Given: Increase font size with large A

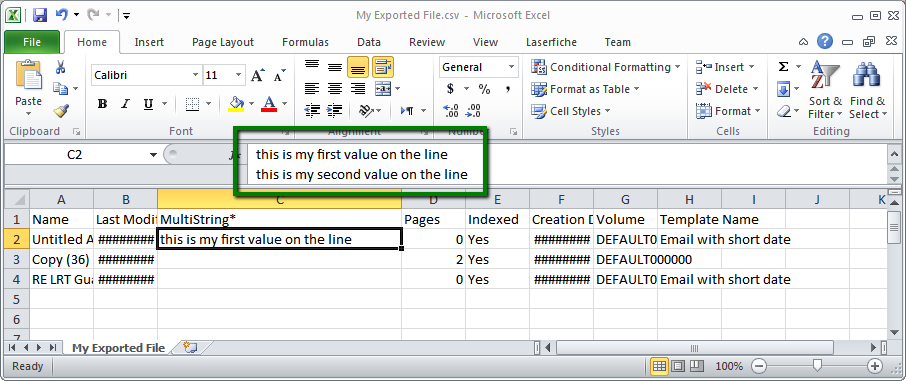Looking at the screenshot, I should coord(258,75).
